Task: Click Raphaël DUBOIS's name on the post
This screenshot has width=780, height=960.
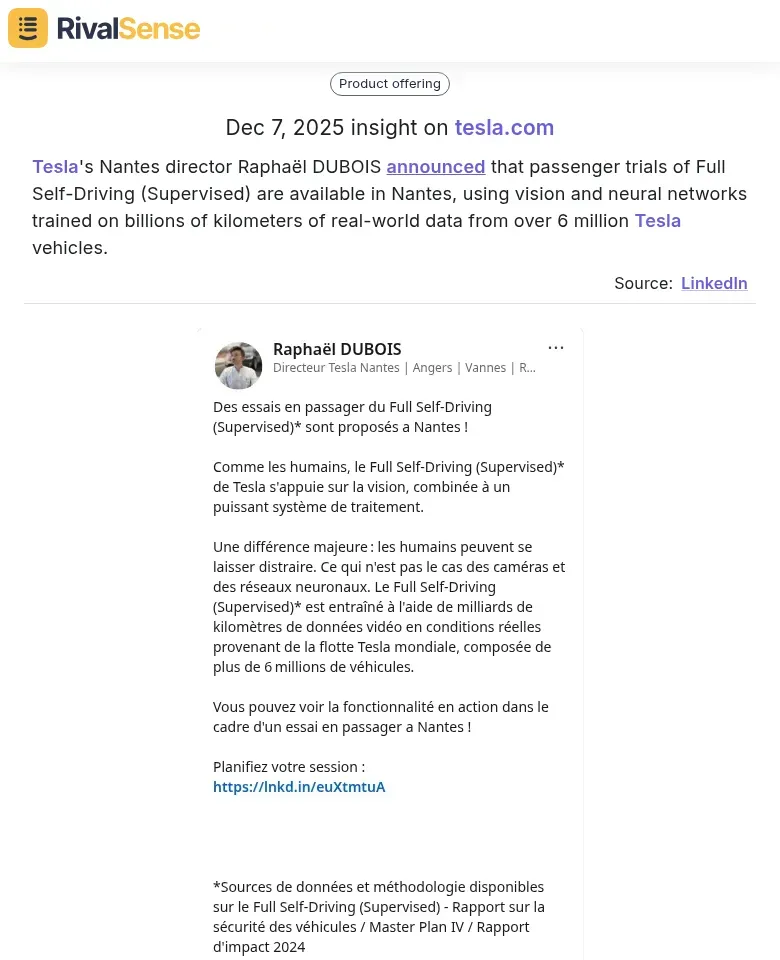Action: pyautogui.click(x=337, y=349)
